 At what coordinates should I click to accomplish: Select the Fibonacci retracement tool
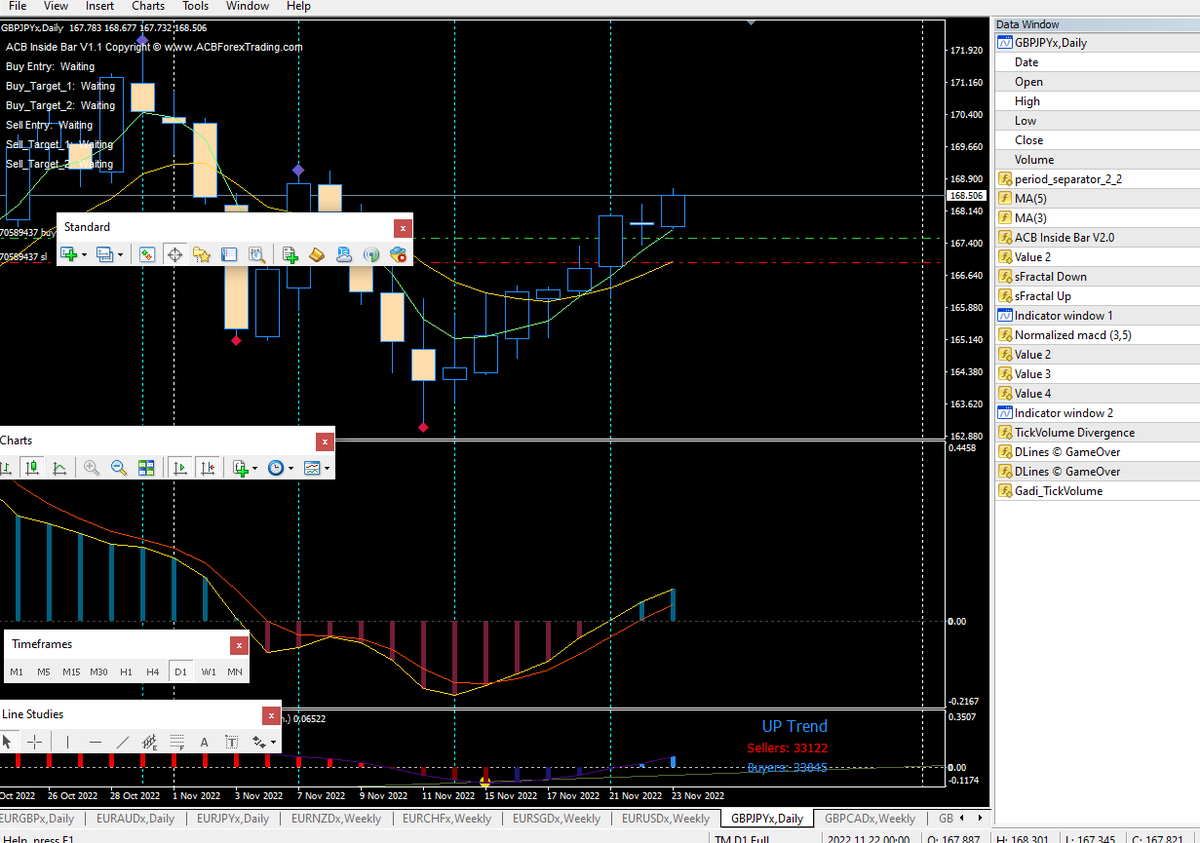176,742
